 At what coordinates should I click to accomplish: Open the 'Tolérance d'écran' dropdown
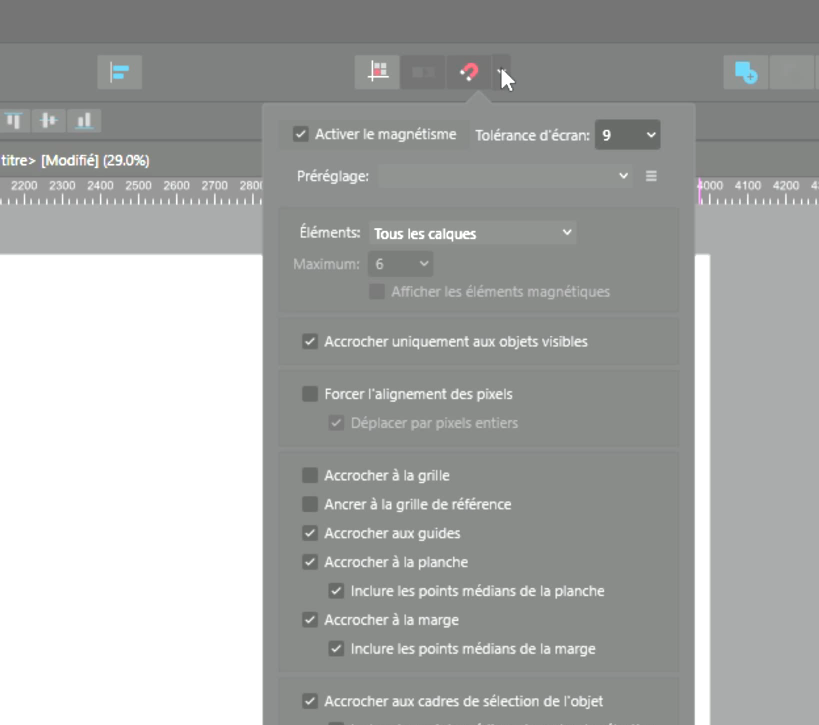[628, 135]
